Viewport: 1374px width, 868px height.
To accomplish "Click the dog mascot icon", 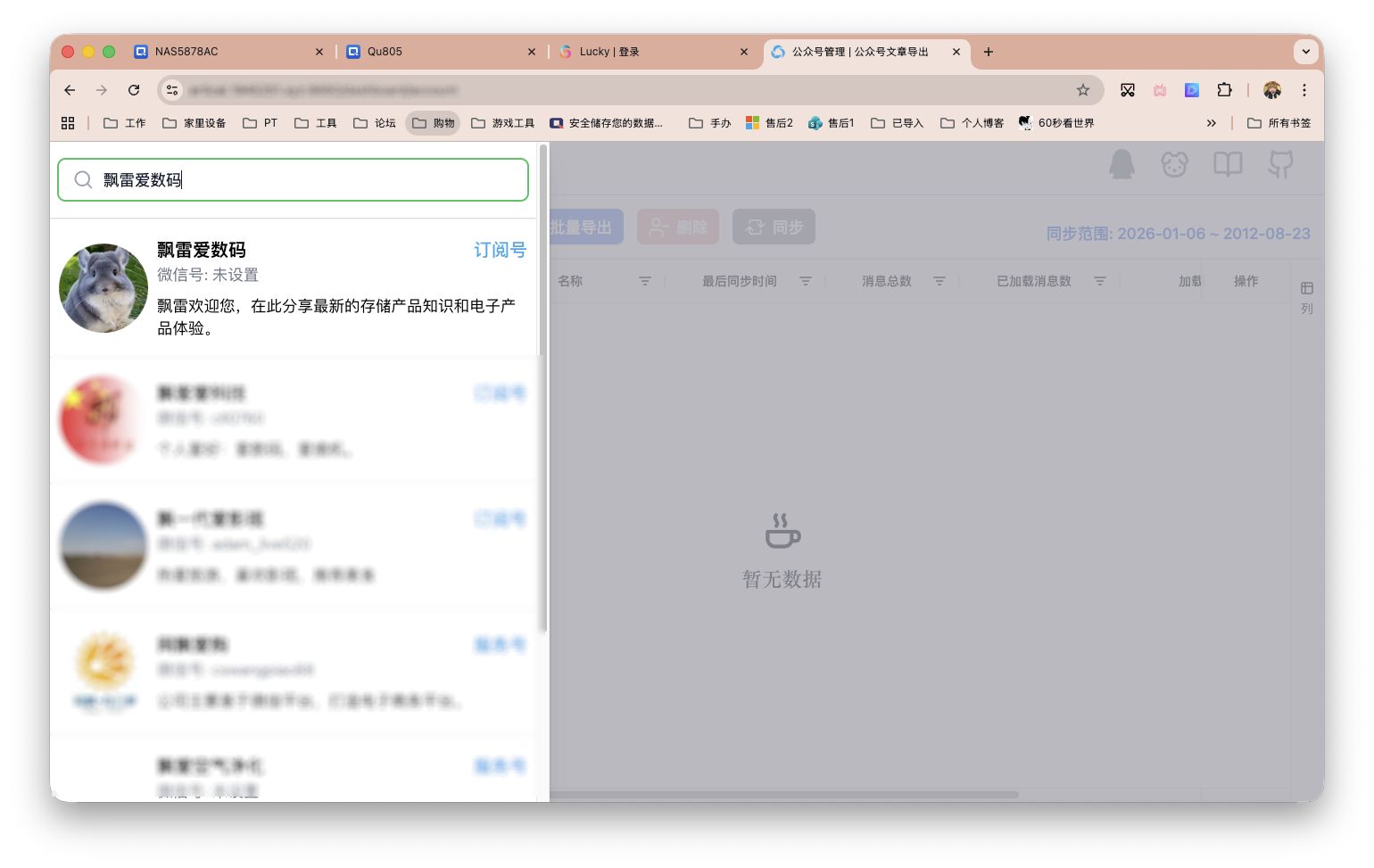I will pyautogui.click(x=1174, y=164).
